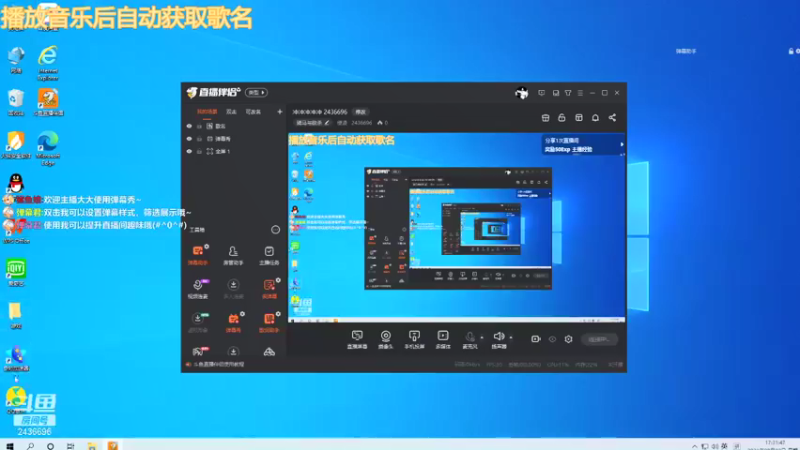Open the 弹幕助手 tool
This screenshot has width=800, height=450.
pyautogui.click(x=198, y=255)
